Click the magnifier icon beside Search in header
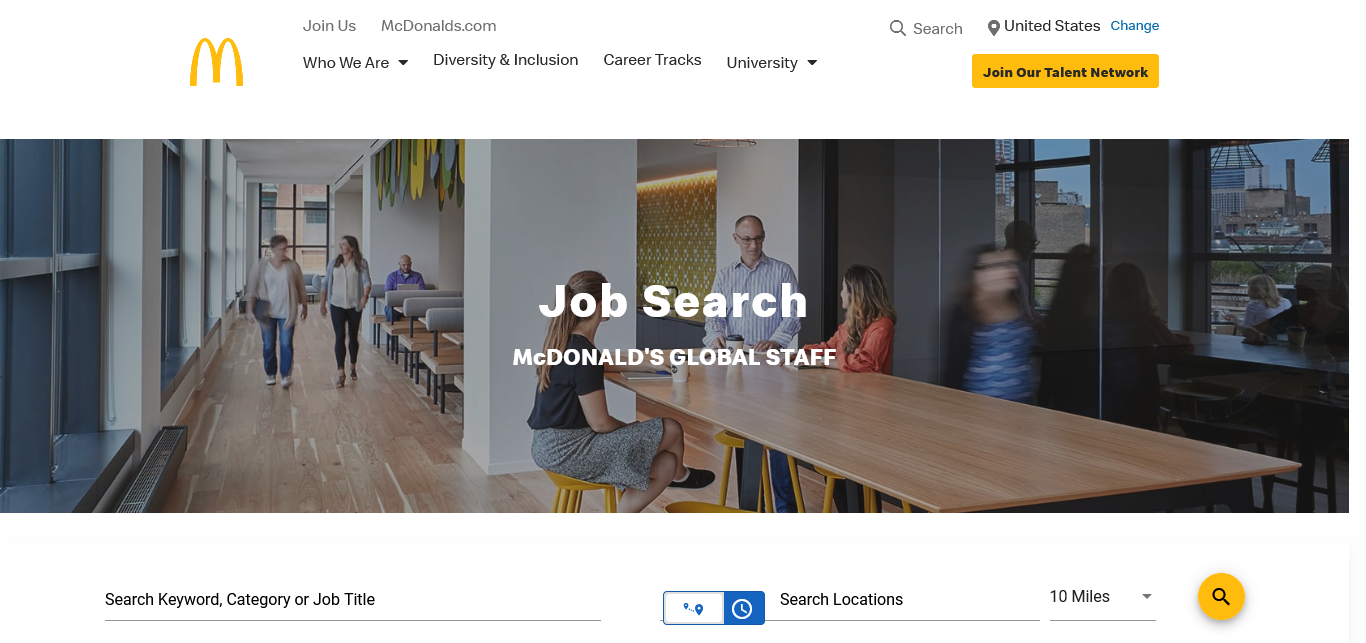This screenshot has width=1366, height=643. click(898, 28)
